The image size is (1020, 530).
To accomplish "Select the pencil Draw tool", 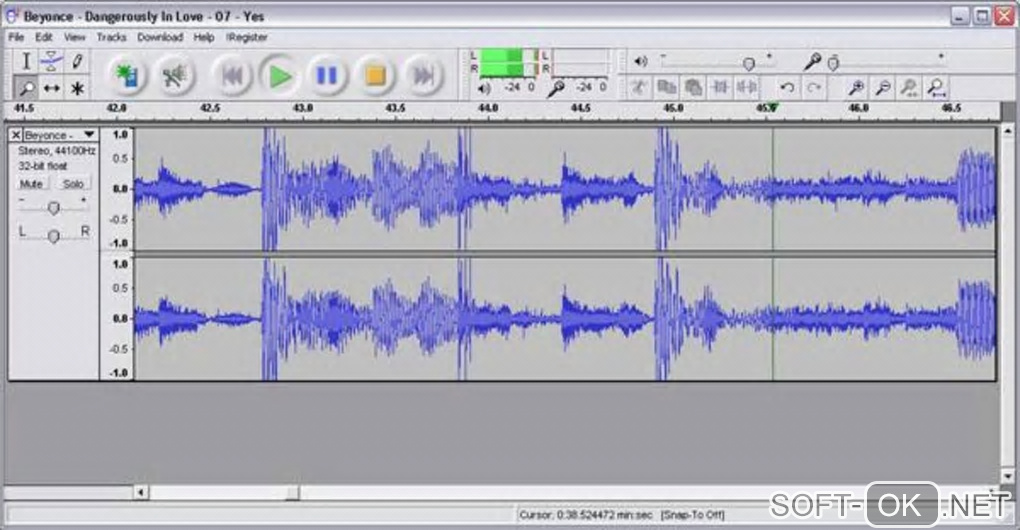I will (x=77, y=62).
